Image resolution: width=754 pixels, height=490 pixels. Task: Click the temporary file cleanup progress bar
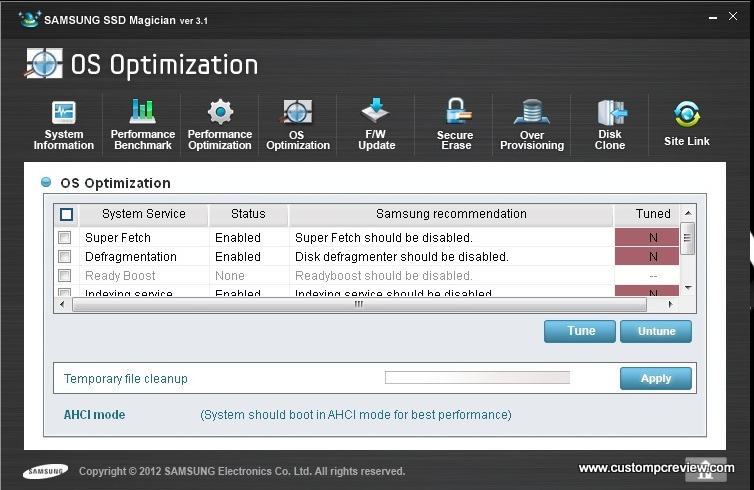click(x=478, y=377)
